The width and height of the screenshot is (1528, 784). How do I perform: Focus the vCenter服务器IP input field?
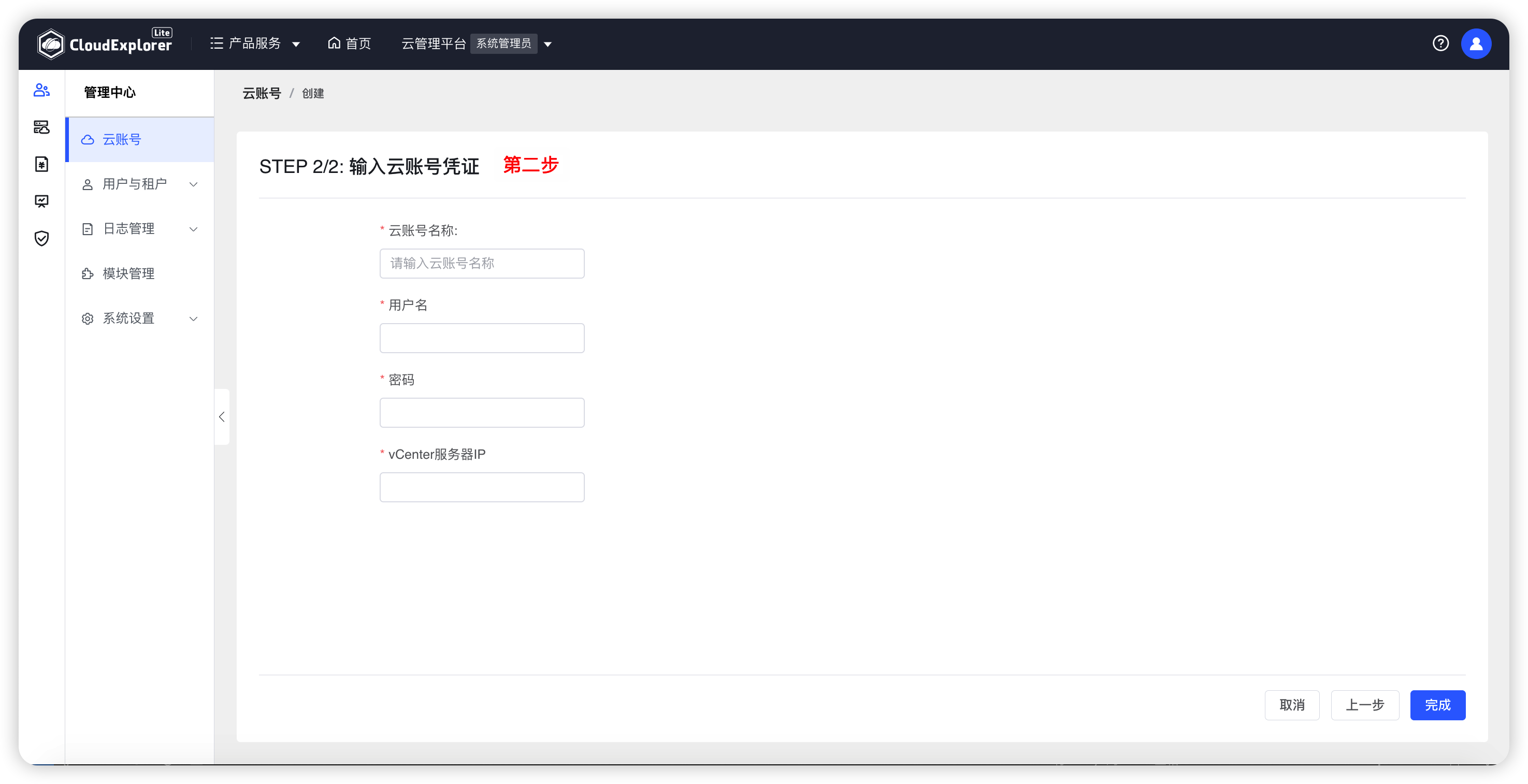pyautogui.click(x=482, y=487)
